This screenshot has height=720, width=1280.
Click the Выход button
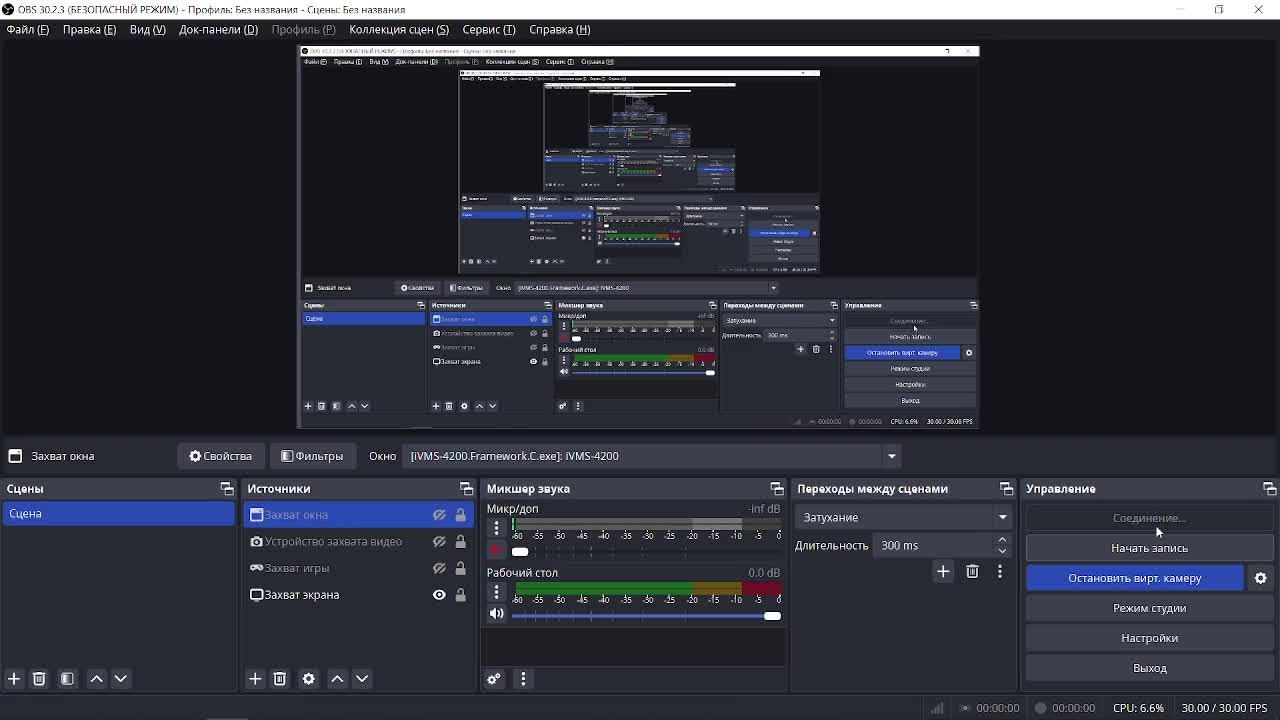[1150, 668]
